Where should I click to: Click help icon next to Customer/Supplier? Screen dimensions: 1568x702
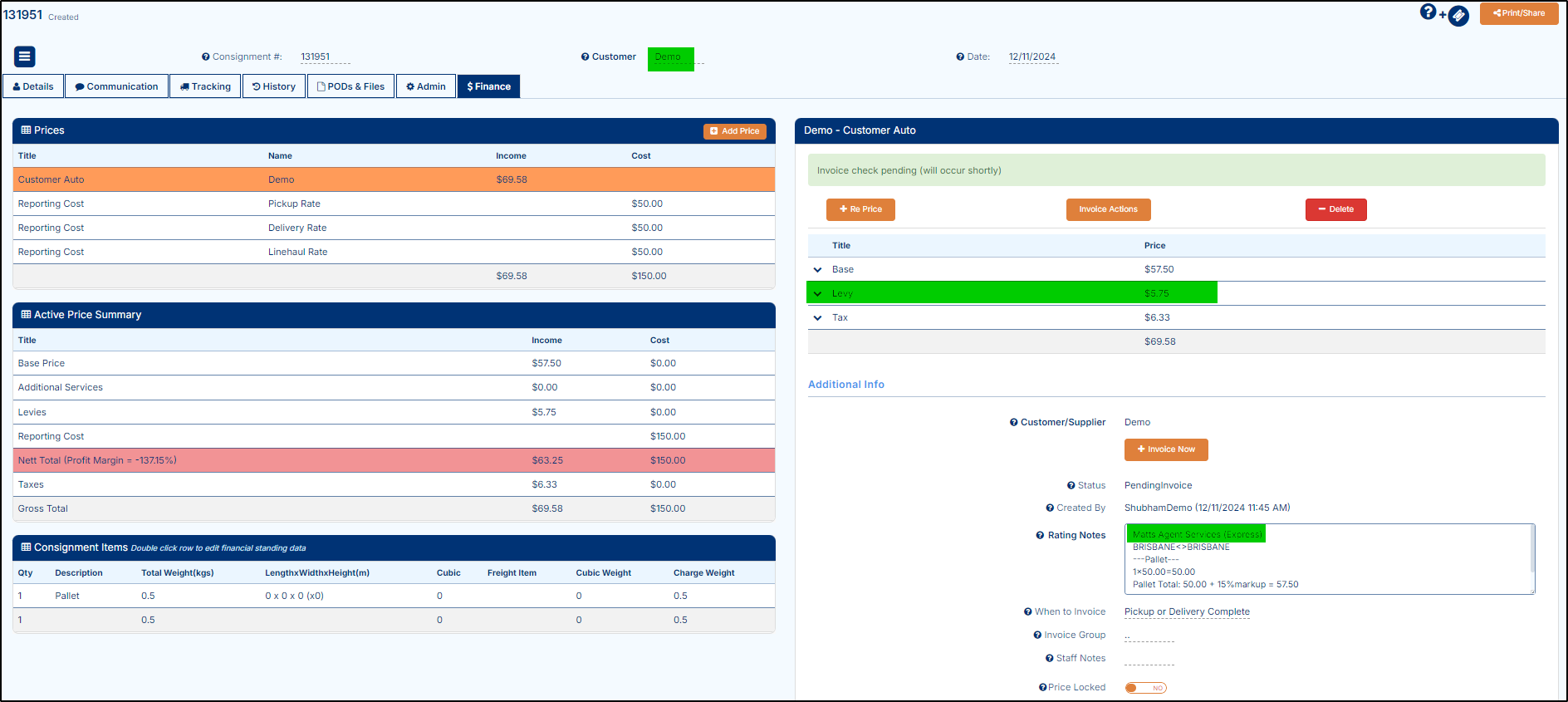(x=1013, y=423)
